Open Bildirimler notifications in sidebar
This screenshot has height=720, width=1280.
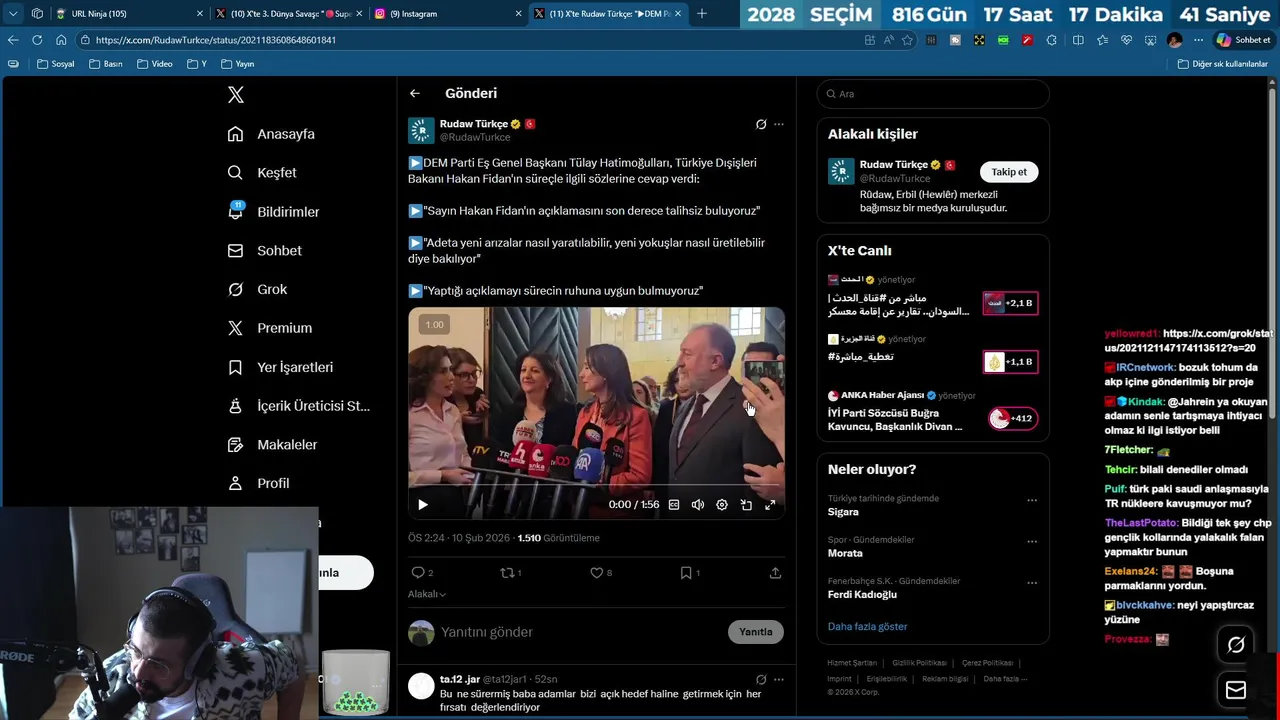click(274, 212)
